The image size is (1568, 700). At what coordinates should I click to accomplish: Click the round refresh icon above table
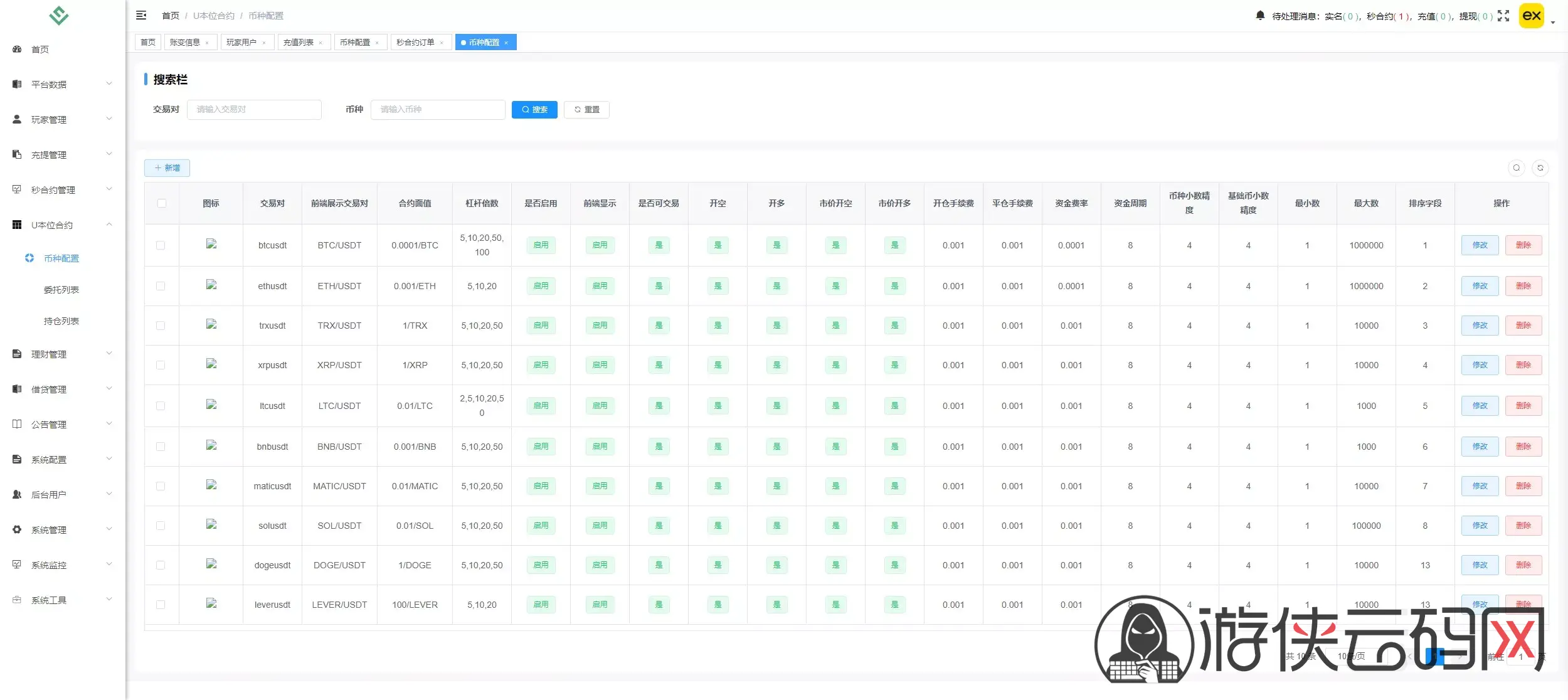tap(1540, 167)
